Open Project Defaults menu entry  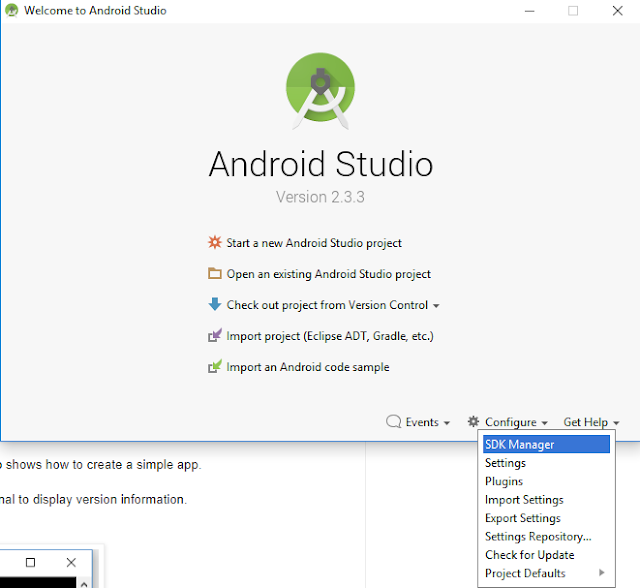point(546,573)
